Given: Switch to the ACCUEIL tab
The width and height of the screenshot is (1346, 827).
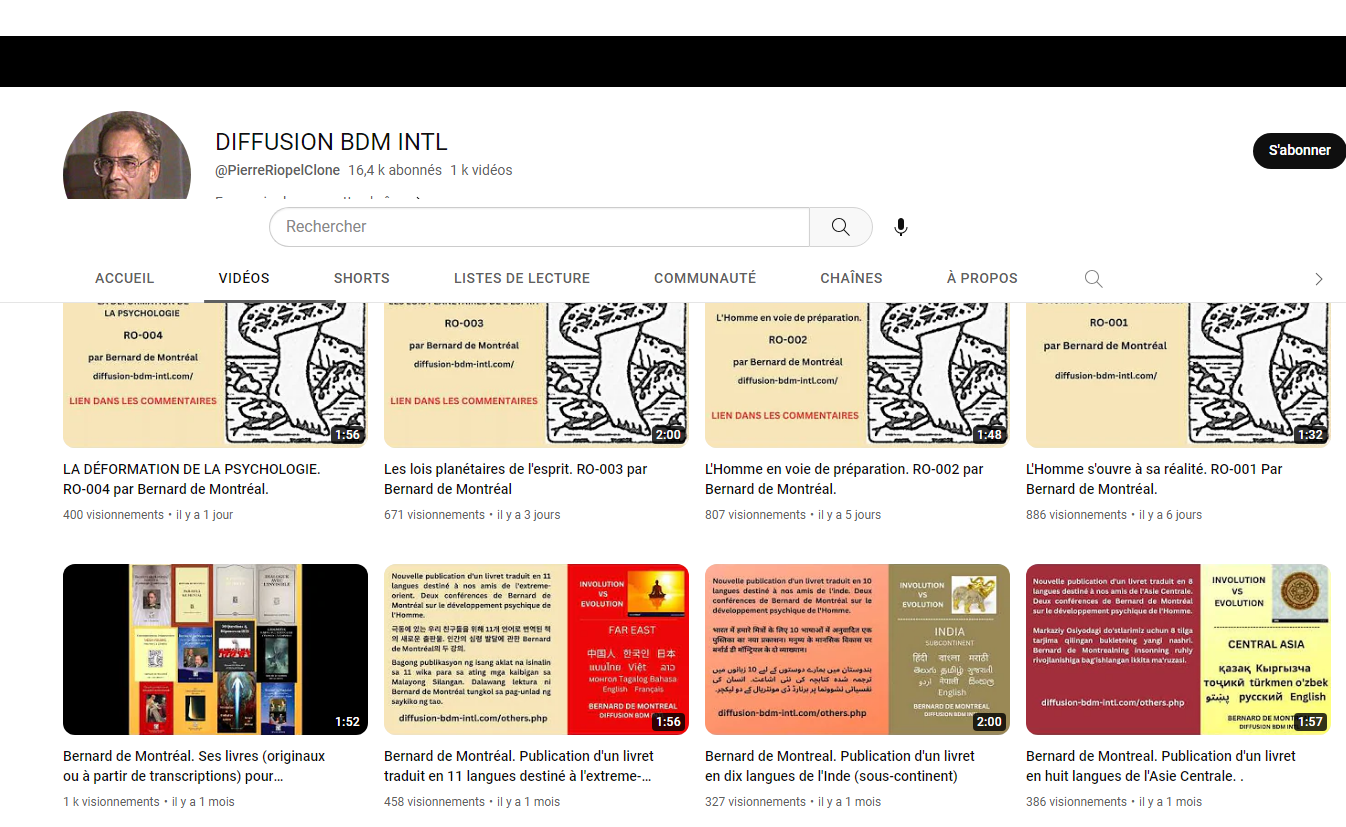Looking at the screenshot, I should [x=125, y=279].
